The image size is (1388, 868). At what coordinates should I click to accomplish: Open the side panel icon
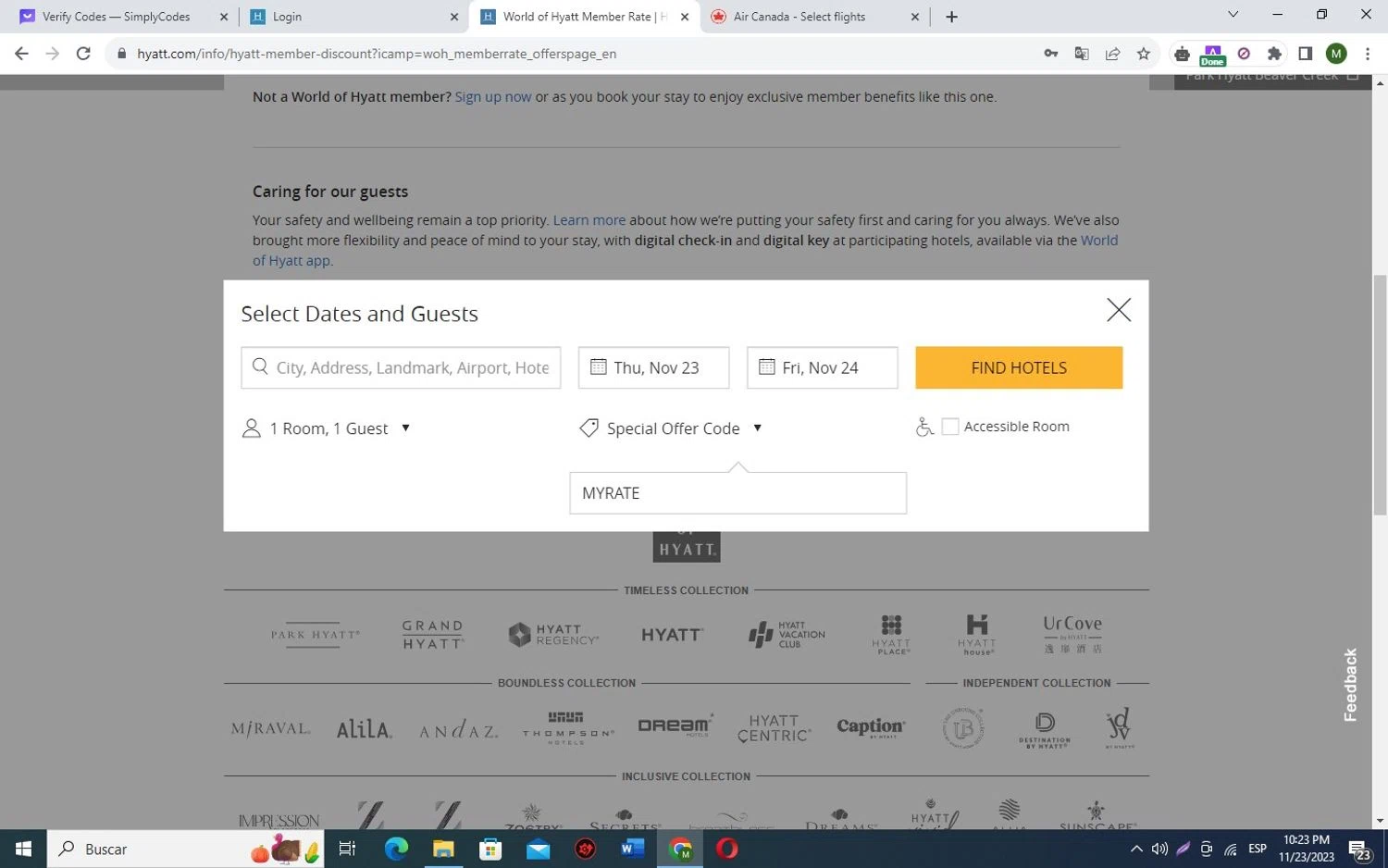tap(1305, 54)
